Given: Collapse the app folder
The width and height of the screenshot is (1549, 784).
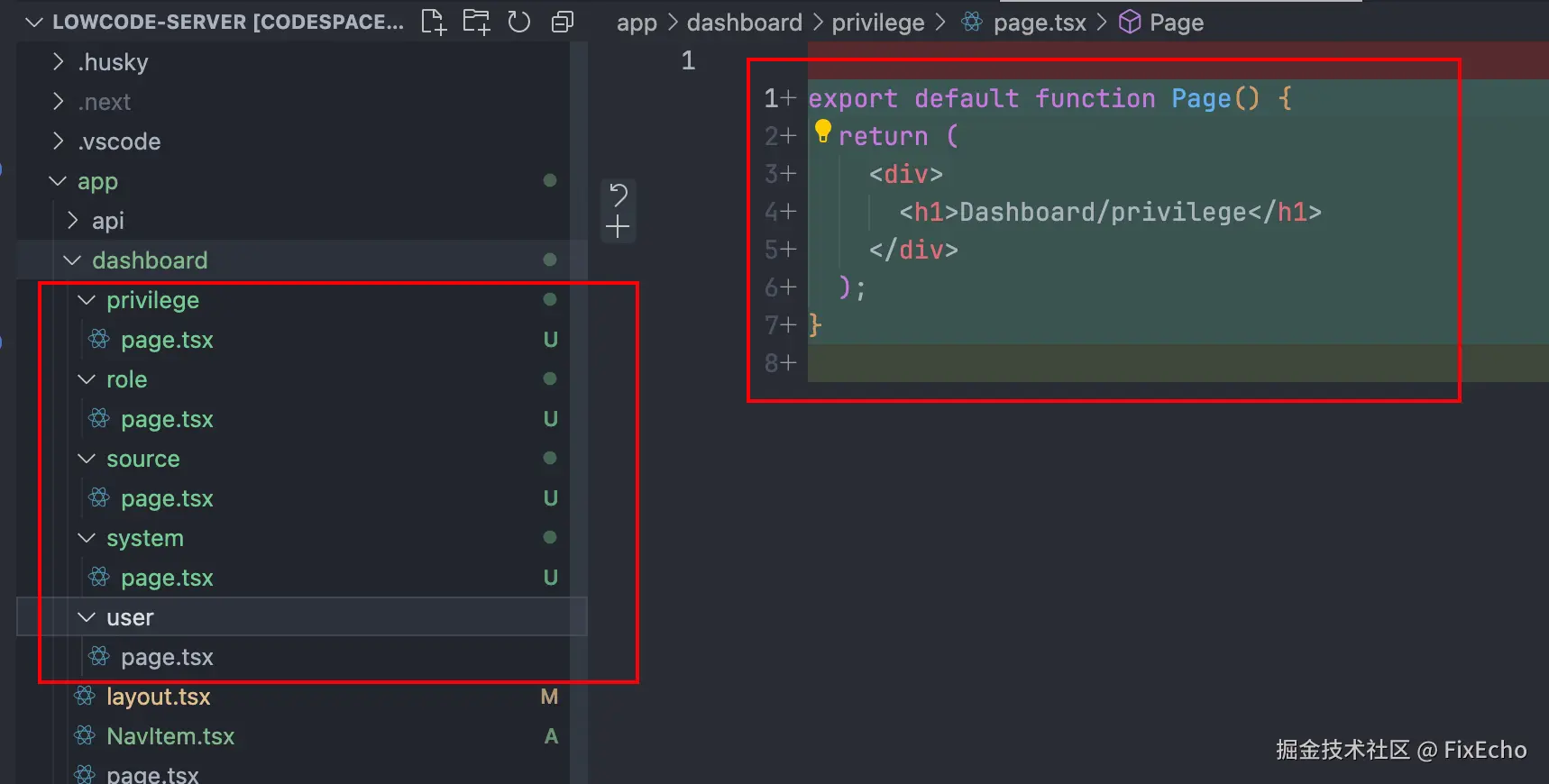Looking at the screenshot, I should point(58,181).
